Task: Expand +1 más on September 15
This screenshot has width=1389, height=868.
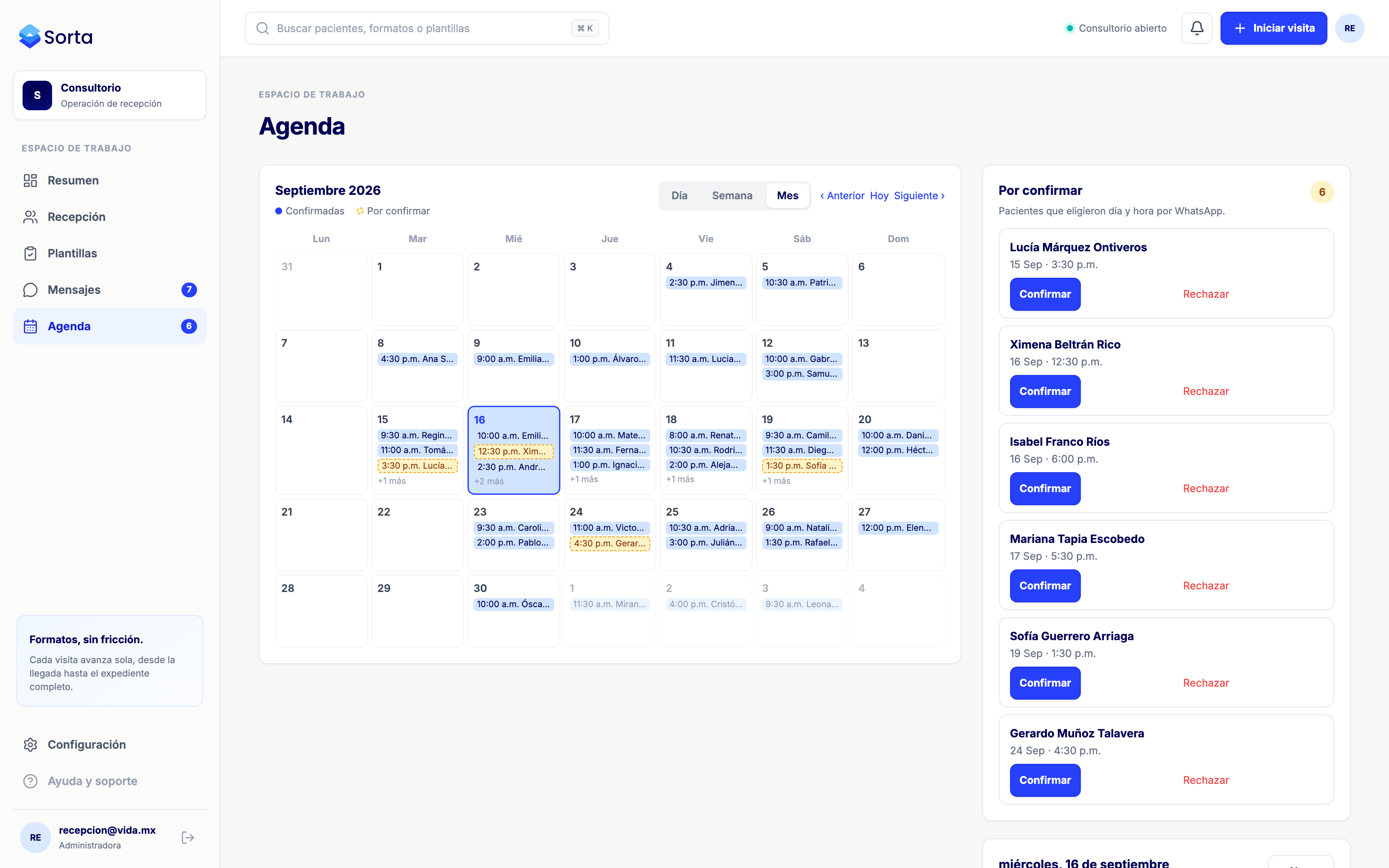Action: [x=392, y=480]
